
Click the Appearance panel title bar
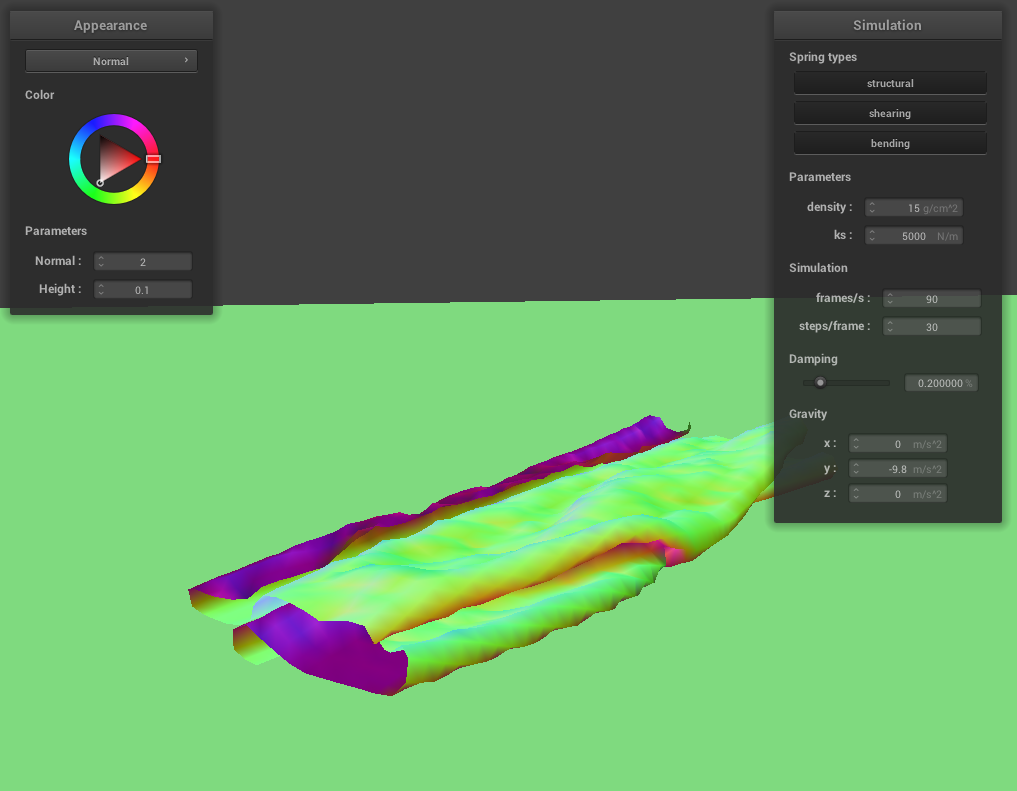click(x=111, y=25)
